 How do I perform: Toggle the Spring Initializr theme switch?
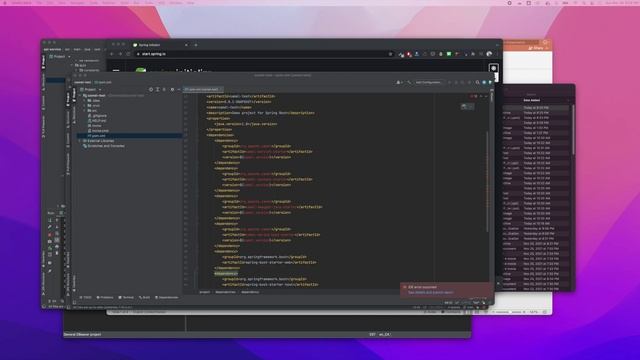[493, 68]
